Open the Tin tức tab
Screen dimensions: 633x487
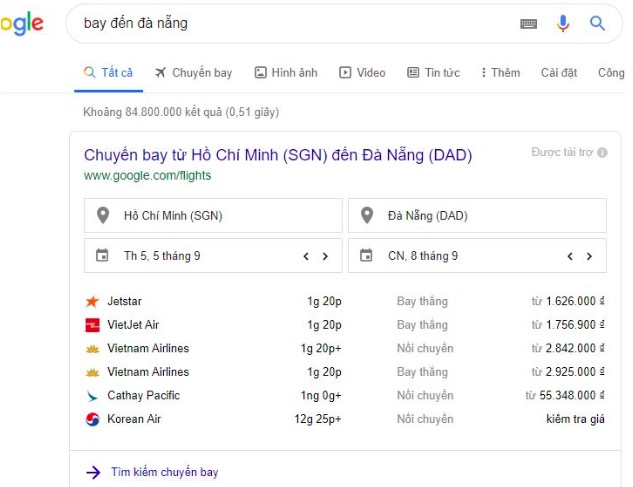(x=433, y=73)
